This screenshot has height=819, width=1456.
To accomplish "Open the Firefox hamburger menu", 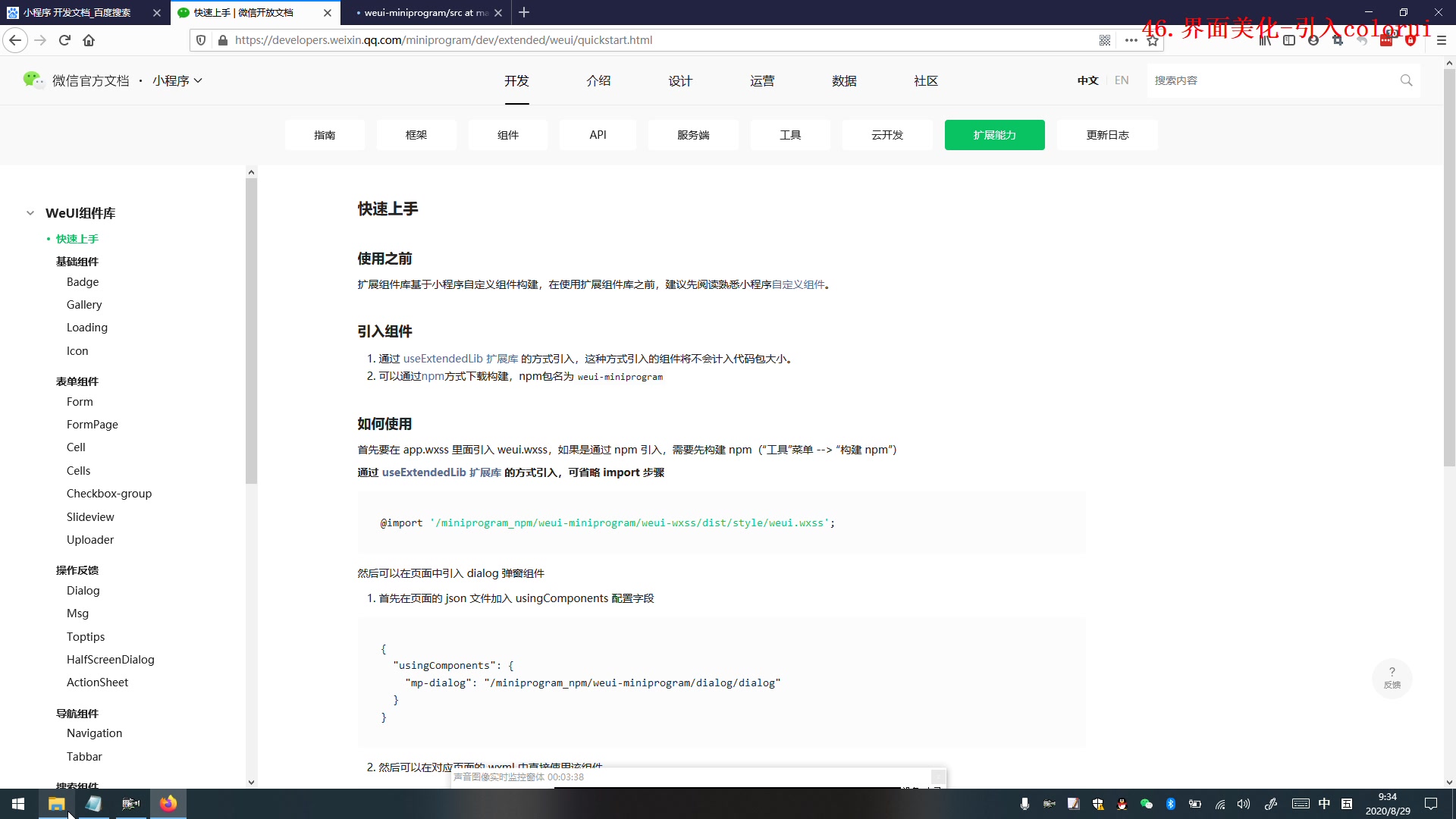I will pyautogui.click(x=1442, y=40).
